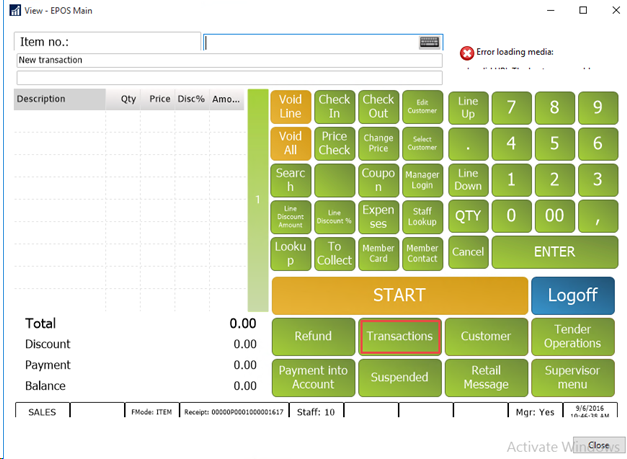
Task: Click the Description column header
Action: click(60, 99)
